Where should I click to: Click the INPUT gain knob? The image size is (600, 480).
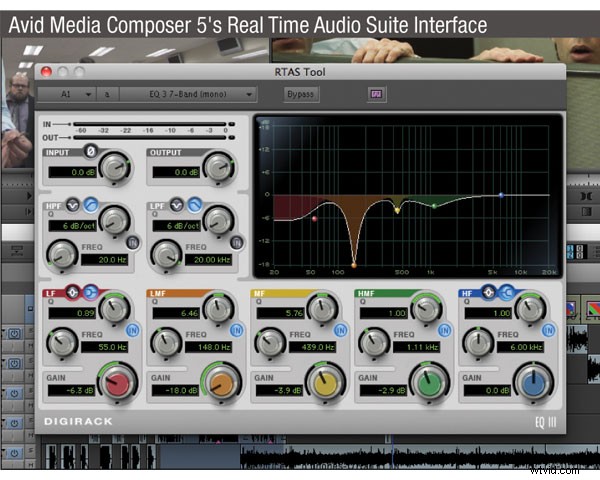(115, 168)
